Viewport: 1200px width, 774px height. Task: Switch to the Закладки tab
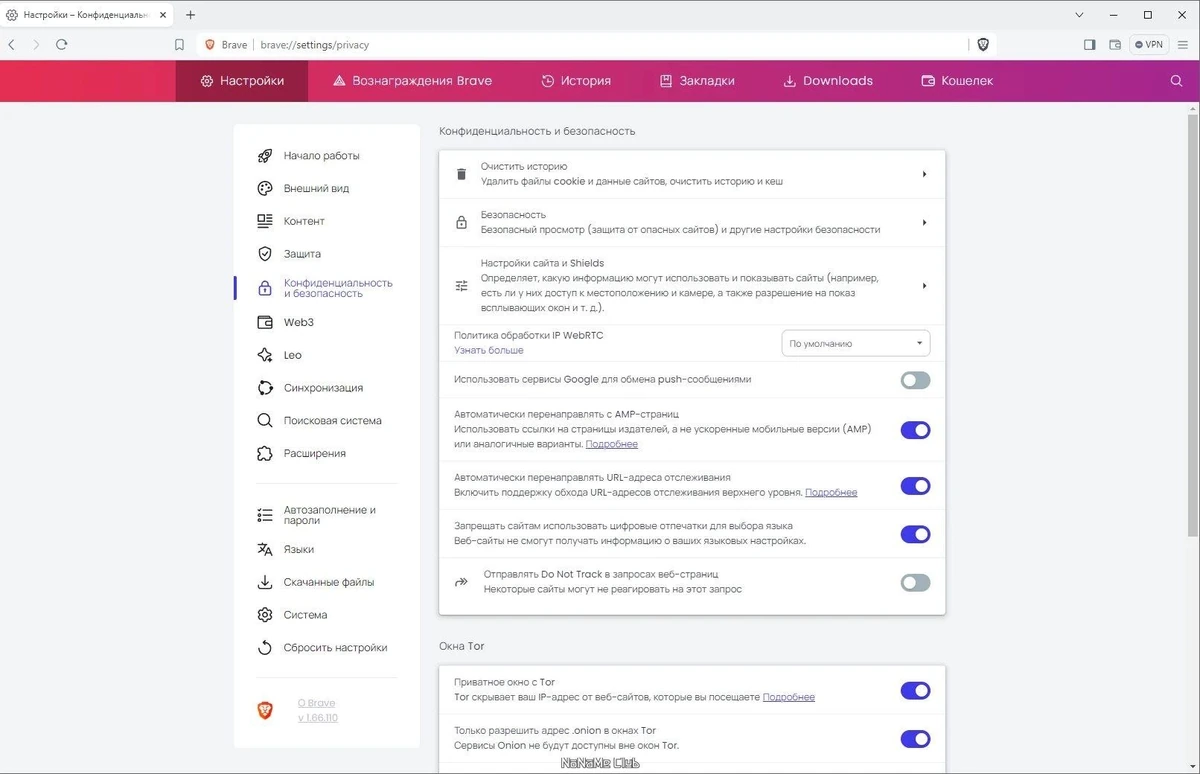(x=697, y=81)
